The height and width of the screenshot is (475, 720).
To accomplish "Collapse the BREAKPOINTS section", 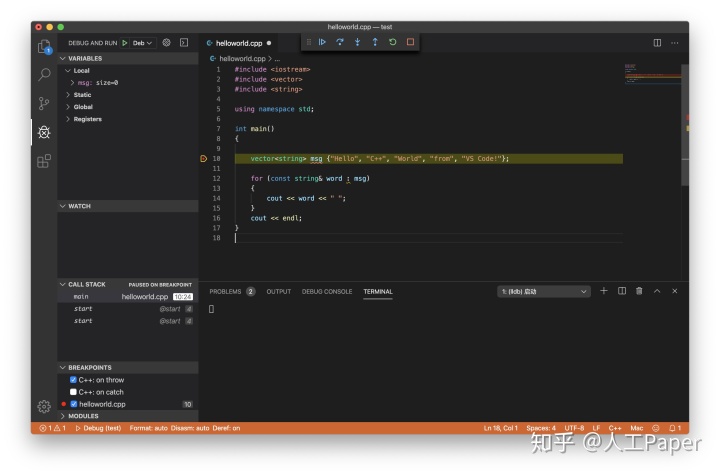I will tap(128, 368).
